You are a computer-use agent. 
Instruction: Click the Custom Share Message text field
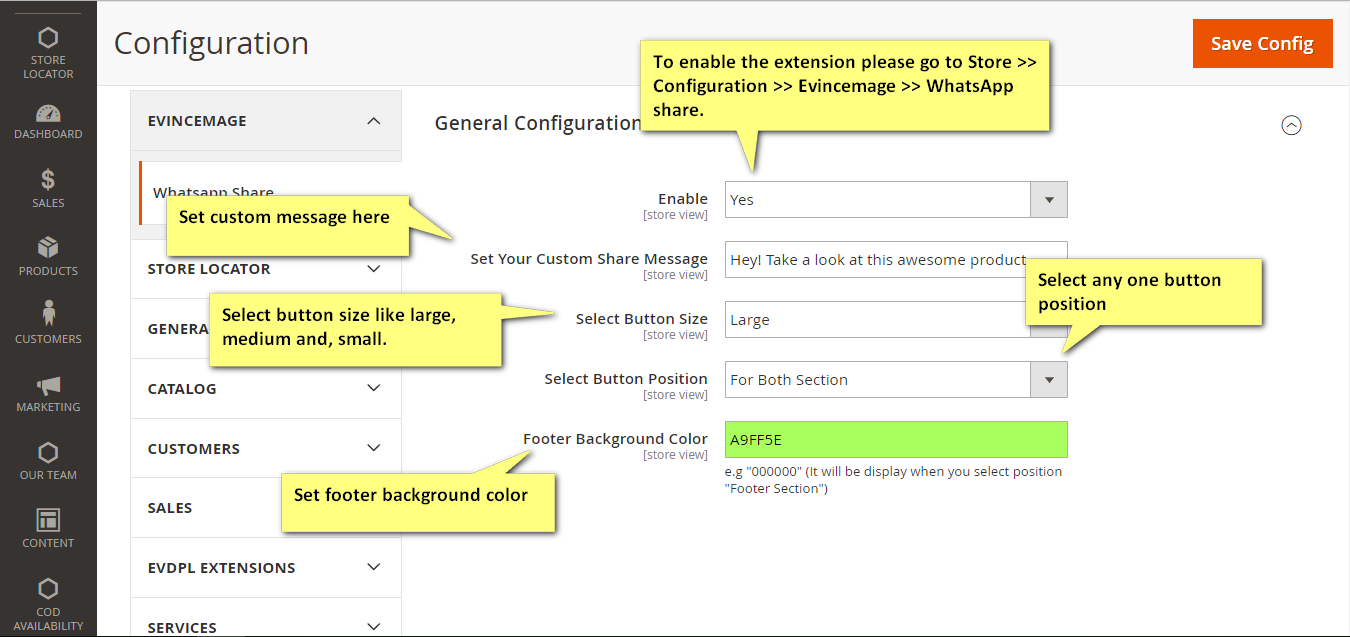[x=896, y=259]
